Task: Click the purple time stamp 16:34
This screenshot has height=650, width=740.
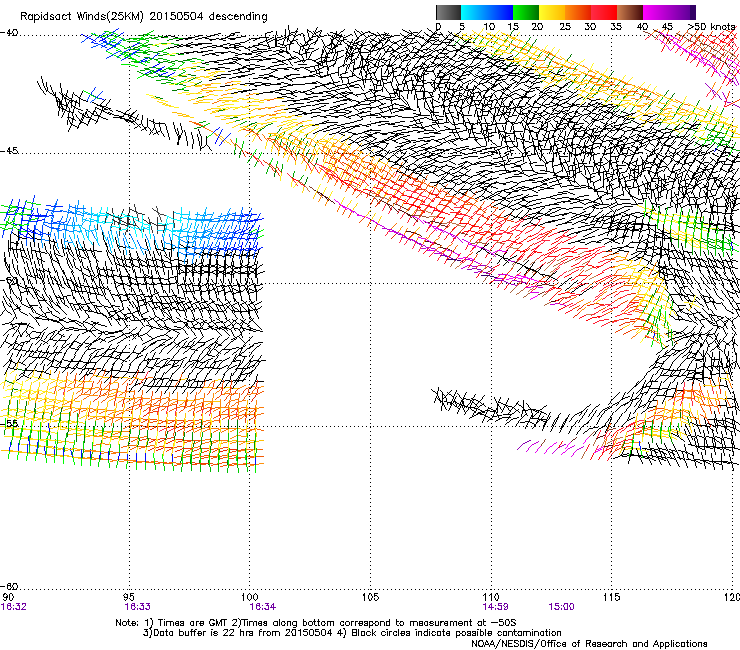Action: pyautogui.click(x=263, y=607)
